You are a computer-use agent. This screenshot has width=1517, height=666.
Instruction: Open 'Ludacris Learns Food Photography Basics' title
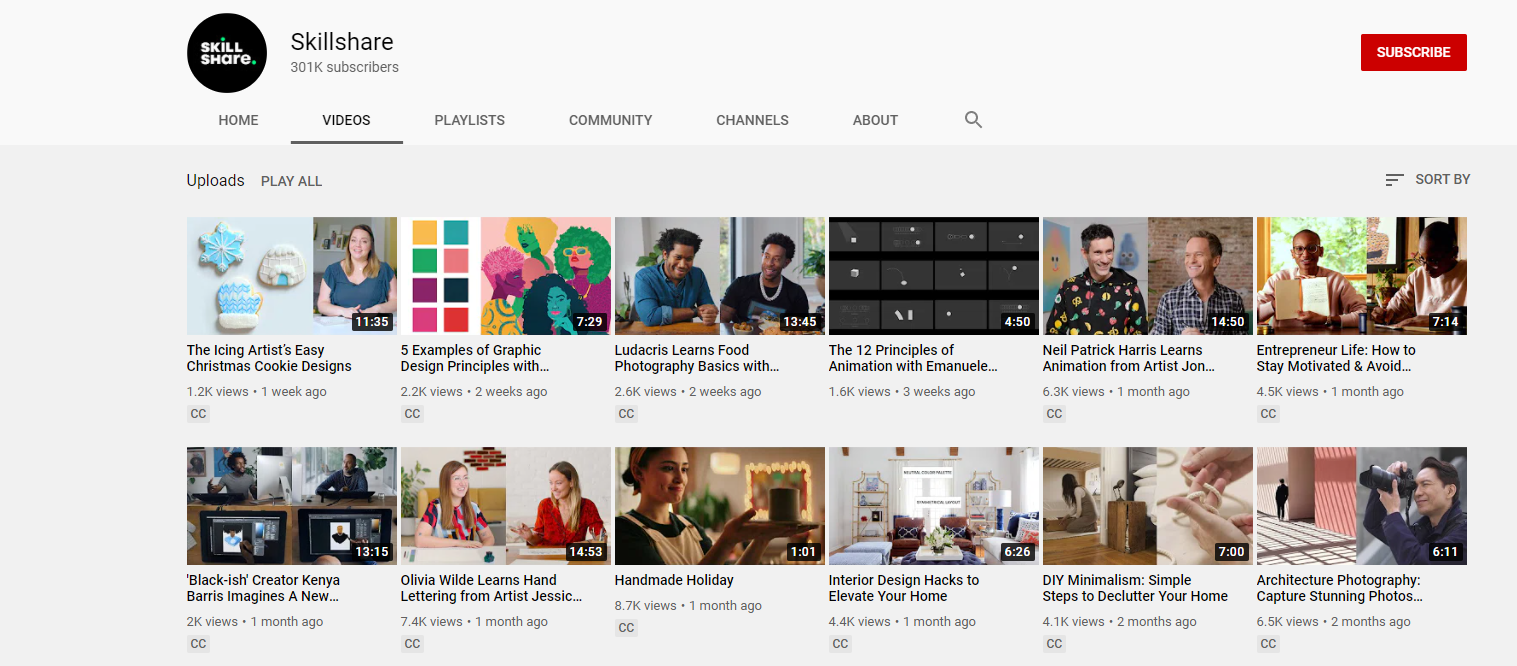pos(697,358)
